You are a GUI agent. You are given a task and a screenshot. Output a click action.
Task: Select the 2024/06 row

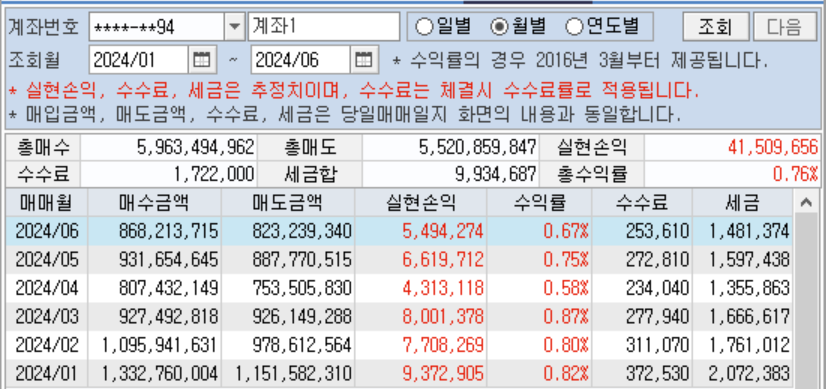pyautogui.click(x=399, y=231)
